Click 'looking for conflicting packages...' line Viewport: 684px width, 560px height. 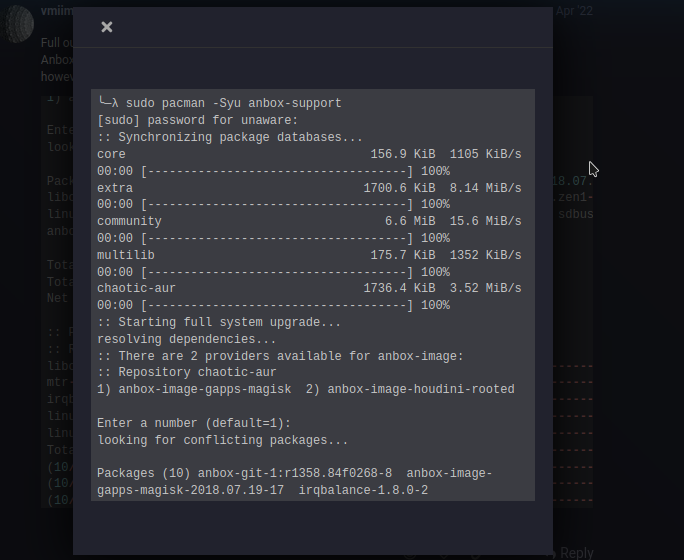[222, 440]
